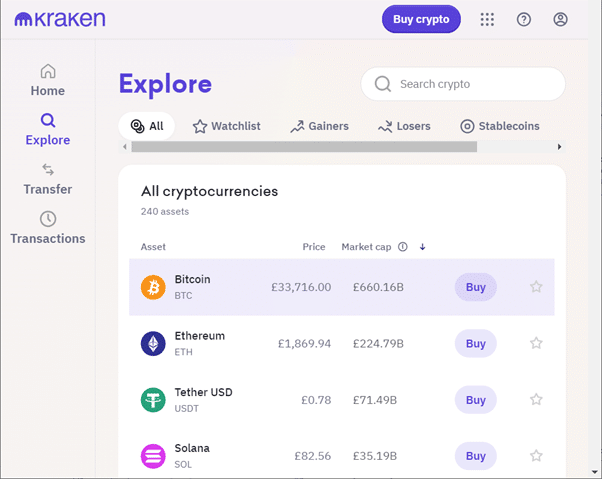Click the Kraken logo

point(60,19)
